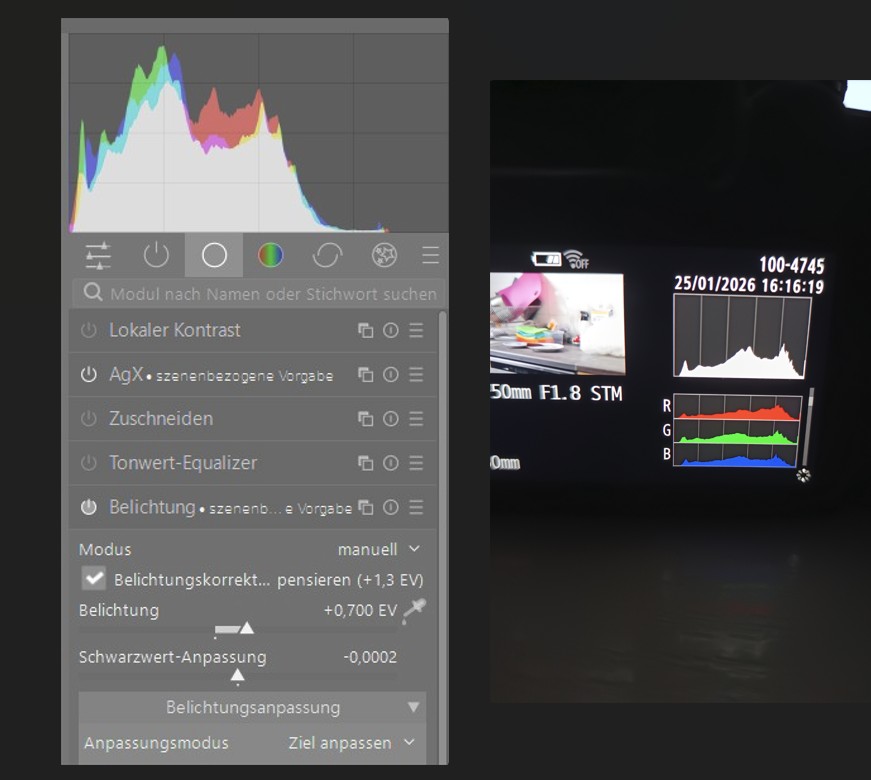The image size is (871, 780).
Task: Reset the AgX module parameters
Action: click(x=390, y=375)
